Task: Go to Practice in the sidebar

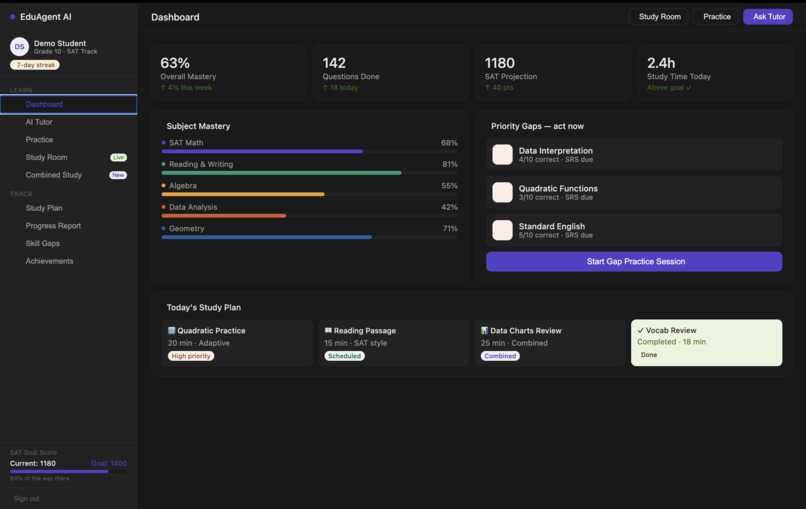Action: (69, 140)
